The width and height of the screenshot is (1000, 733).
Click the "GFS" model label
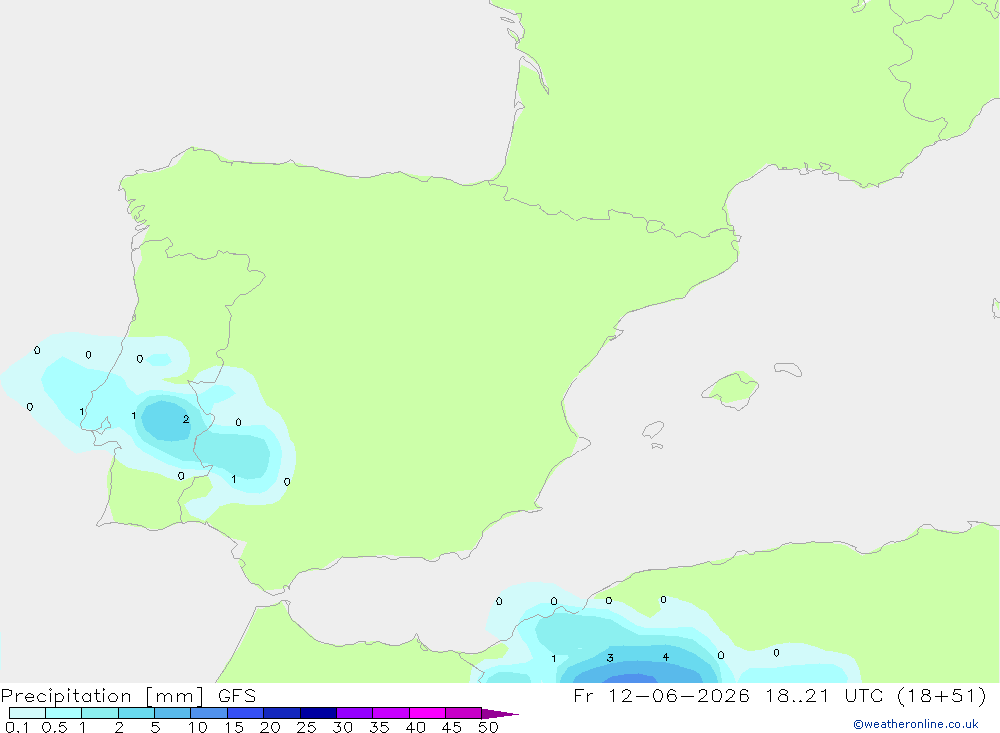click(237, 695)
